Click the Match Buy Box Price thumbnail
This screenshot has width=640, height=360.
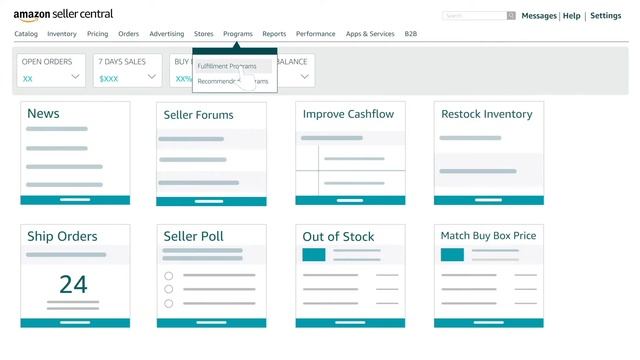[x=452, y=255]
